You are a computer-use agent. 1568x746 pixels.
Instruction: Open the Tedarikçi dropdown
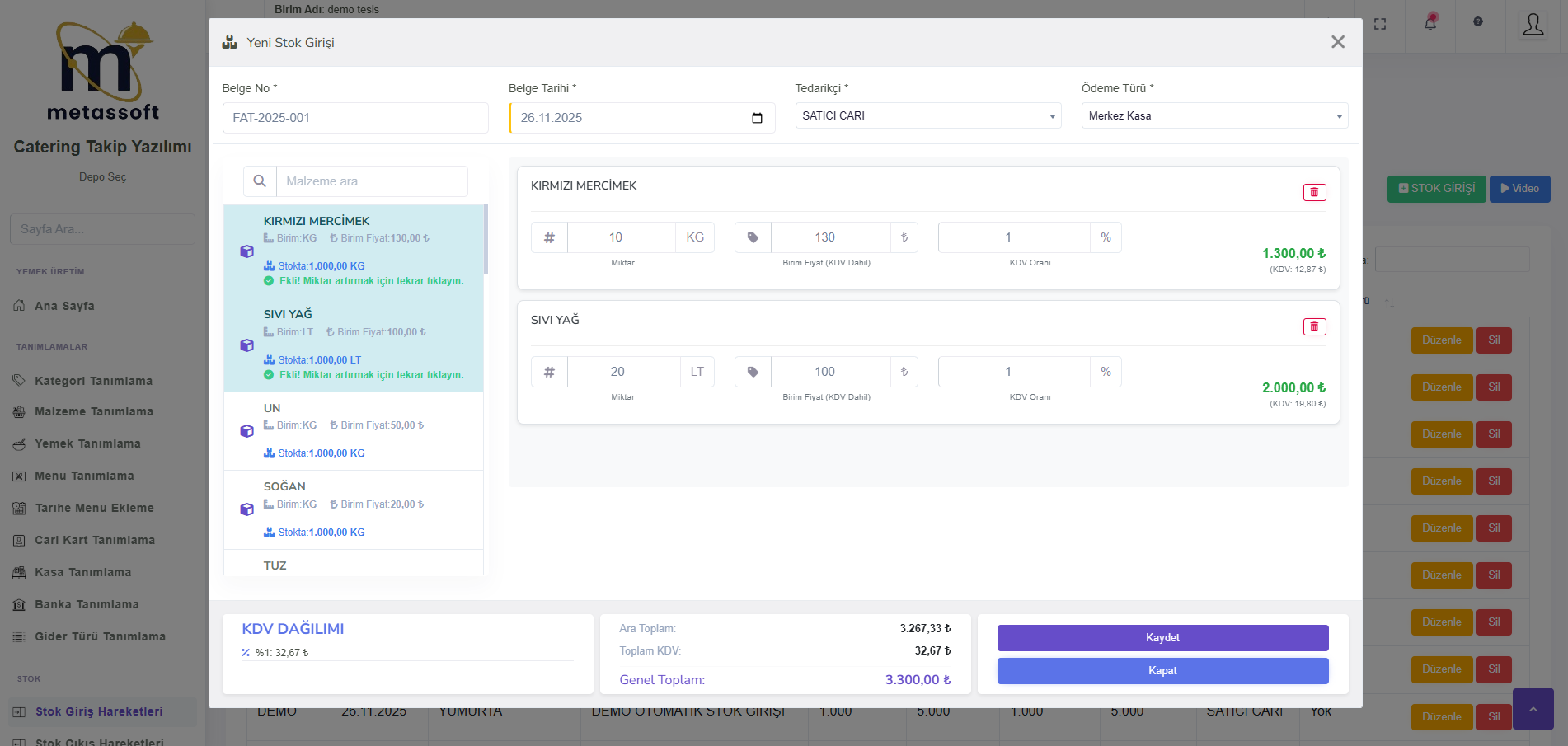[927, 116]
